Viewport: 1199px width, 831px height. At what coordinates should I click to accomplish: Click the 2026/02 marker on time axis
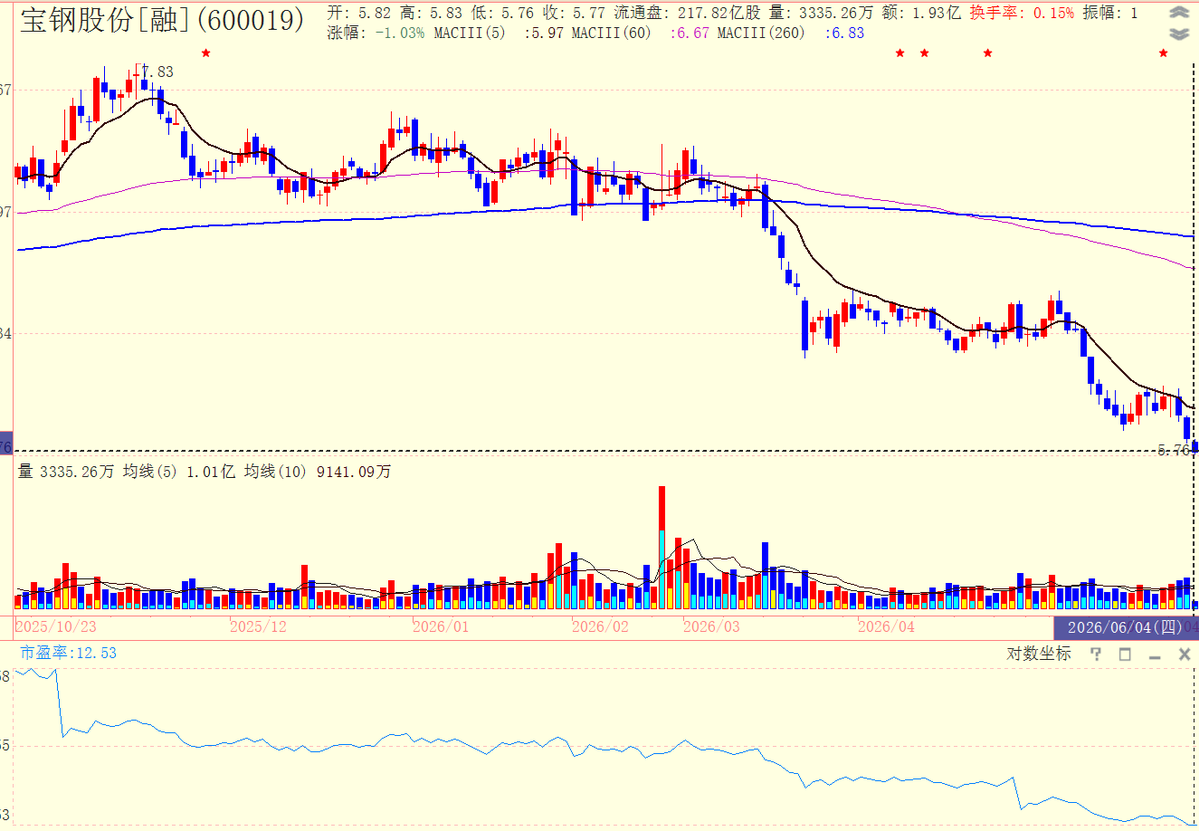tap(600, 628)
